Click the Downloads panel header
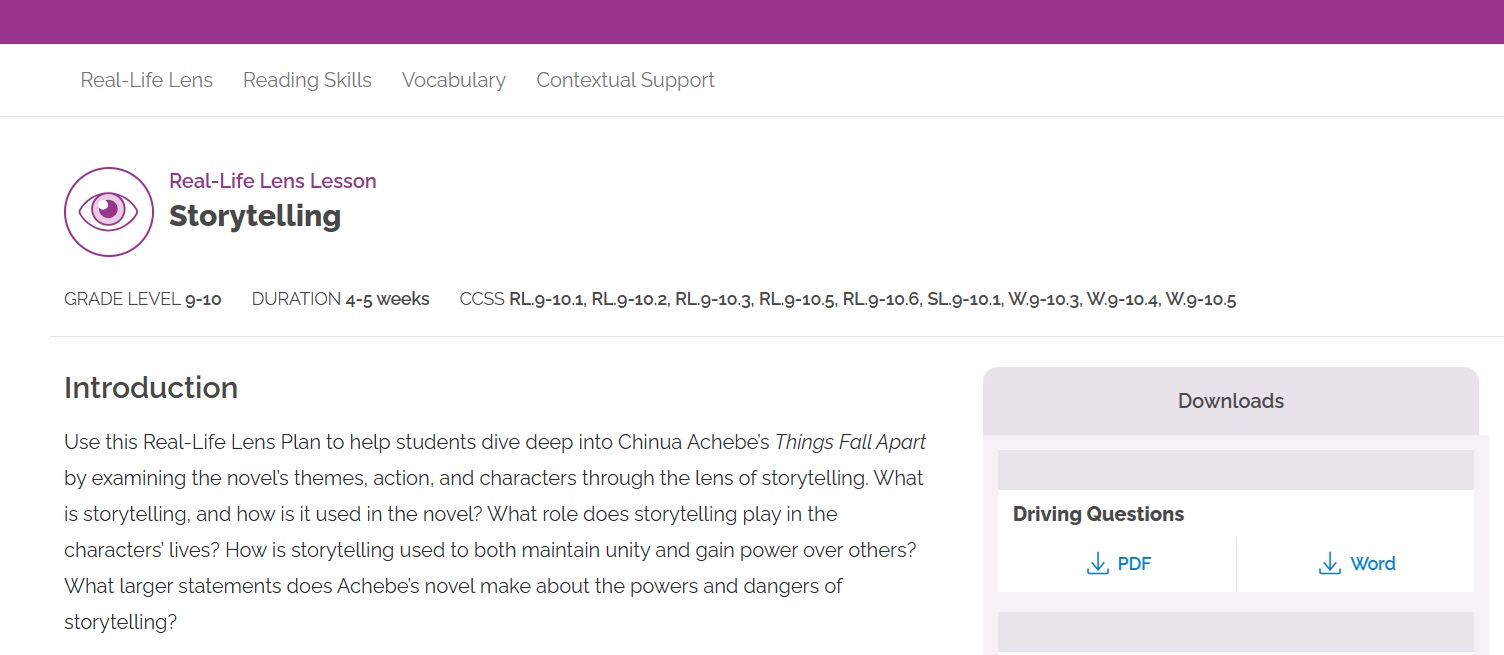The height and width of the screenshot is (655, 1504). tap(1230, 401)
